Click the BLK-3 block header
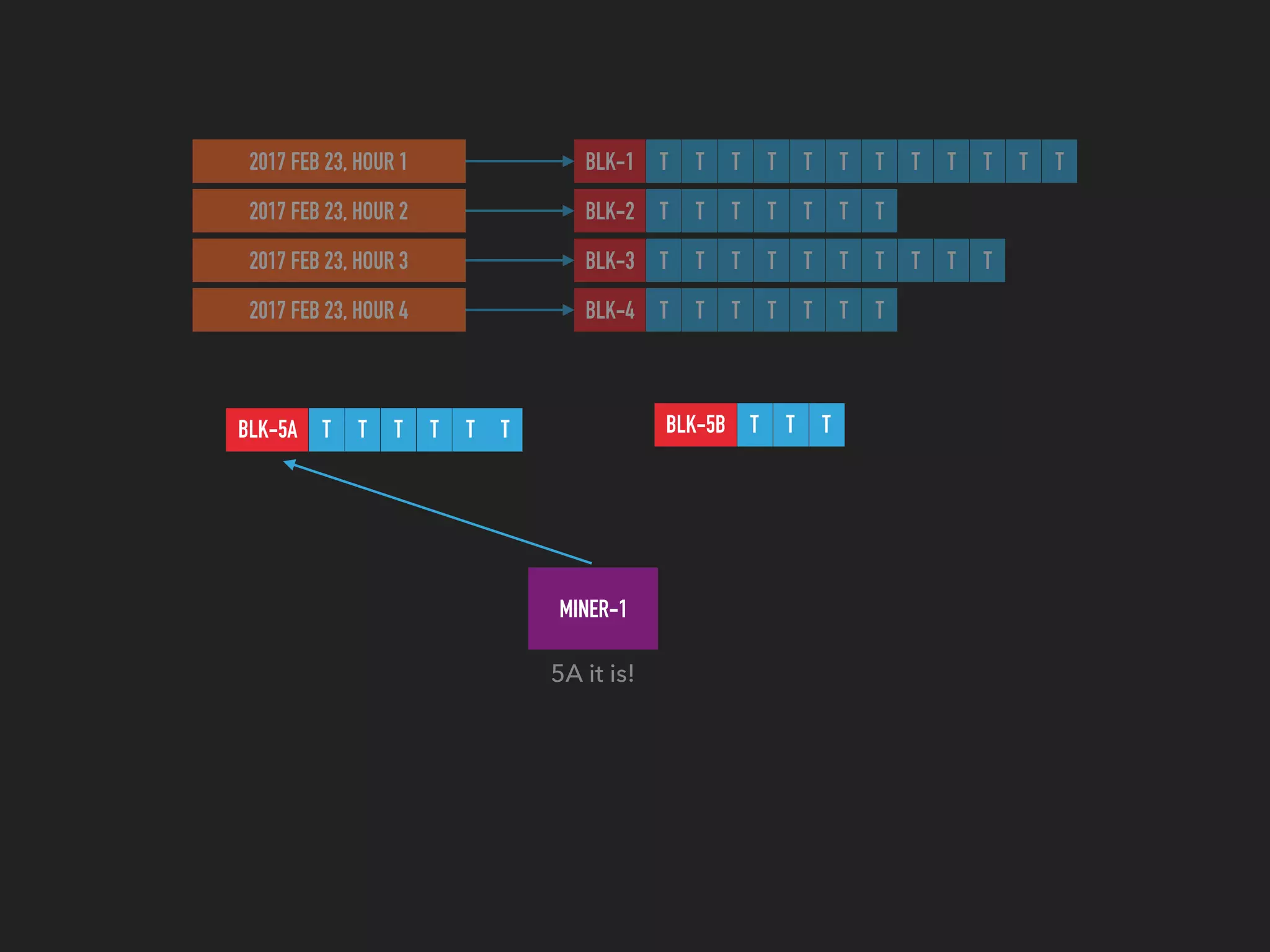Screen dimensions: 1270x952 610,260
